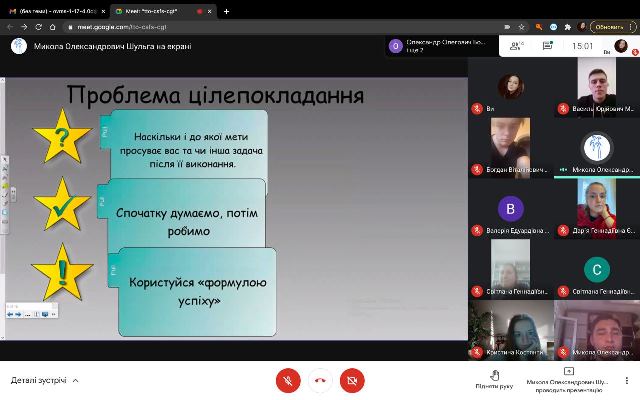Close the Meet tab

pyautogui.click(x=209, y=11)
